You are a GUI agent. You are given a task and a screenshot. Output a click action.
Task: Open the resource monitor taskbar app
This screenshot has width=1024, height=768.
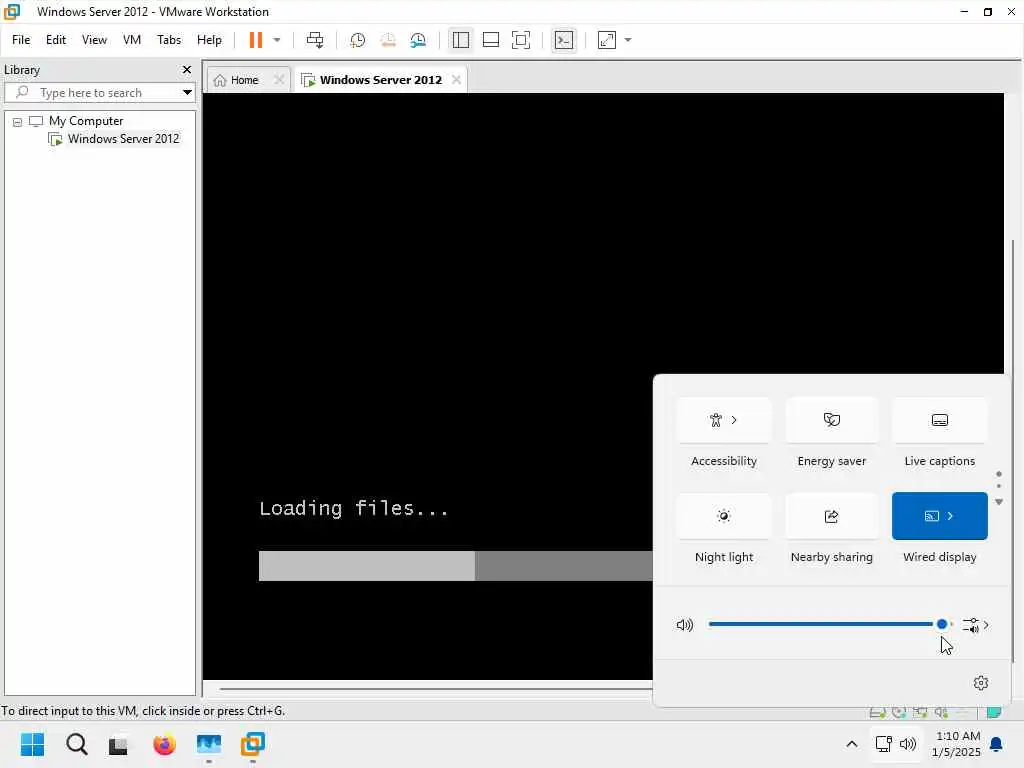pyautogui.click(x=208, y=744)
